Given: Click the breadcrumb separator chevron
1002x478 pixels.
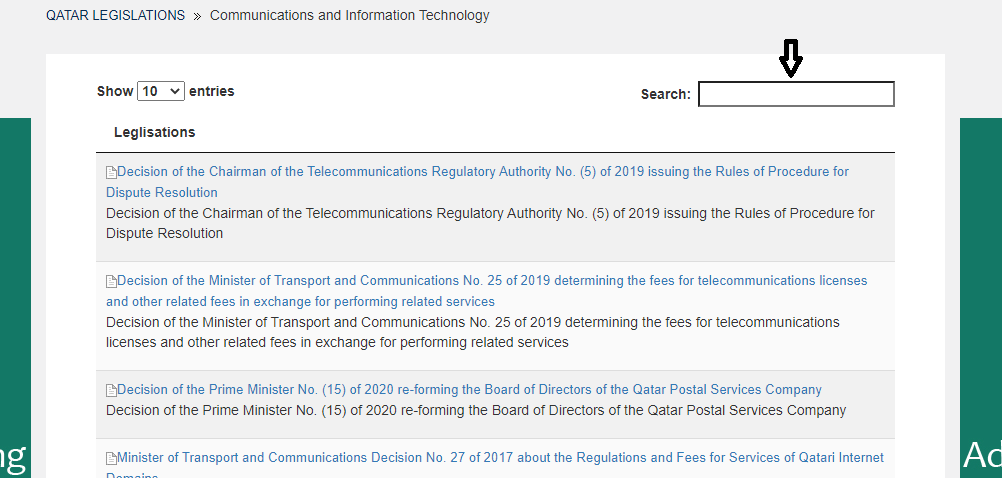Looking at the screenshot, I should (197, 17).
